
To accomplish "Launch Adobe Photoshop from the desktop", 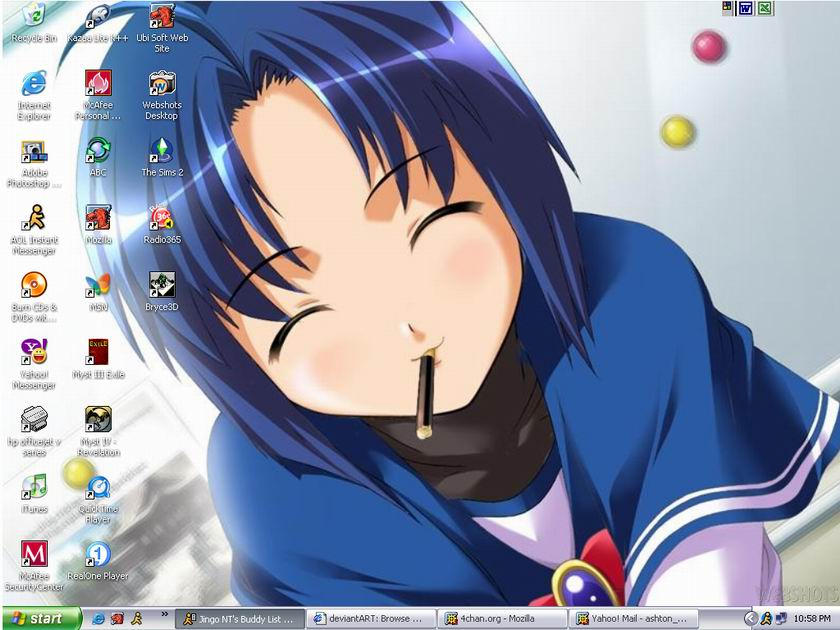I will pyautogui.click(x=34, y=163).
